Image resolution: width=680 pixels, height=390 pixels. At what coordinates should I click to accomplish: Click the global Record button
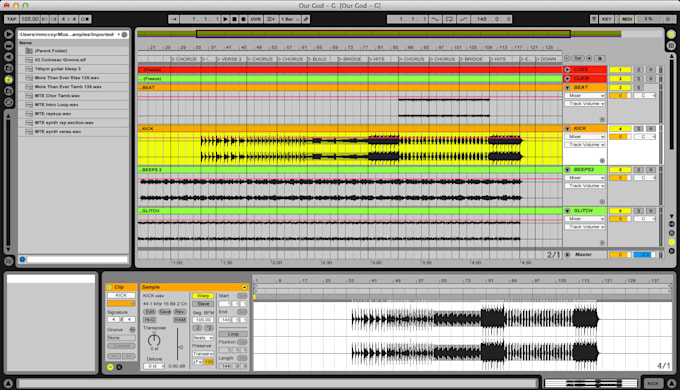click(243, 19)
